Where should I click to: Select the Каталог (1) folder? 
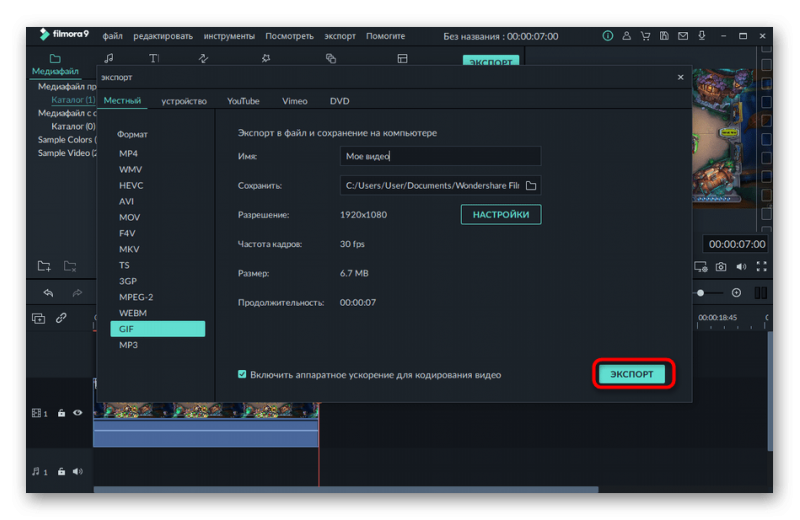[73, 100]
